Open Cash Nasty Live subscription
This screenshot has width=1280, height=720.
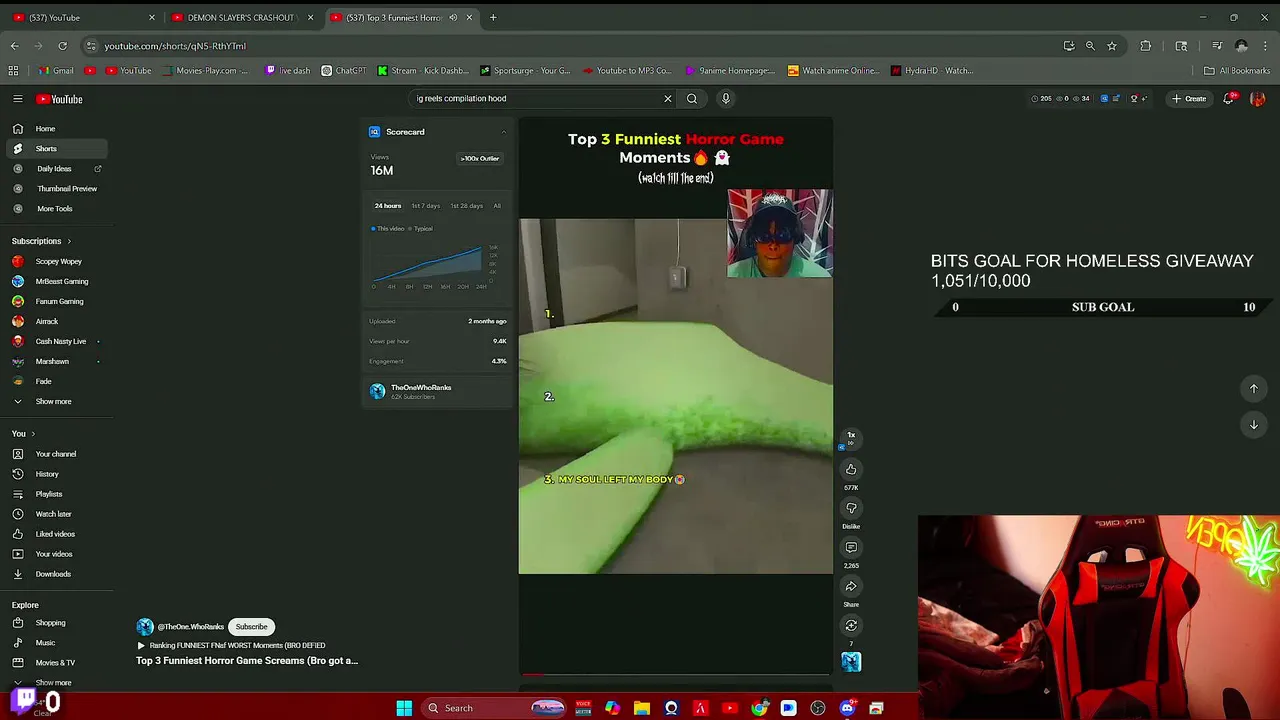[x=55, y=341]
